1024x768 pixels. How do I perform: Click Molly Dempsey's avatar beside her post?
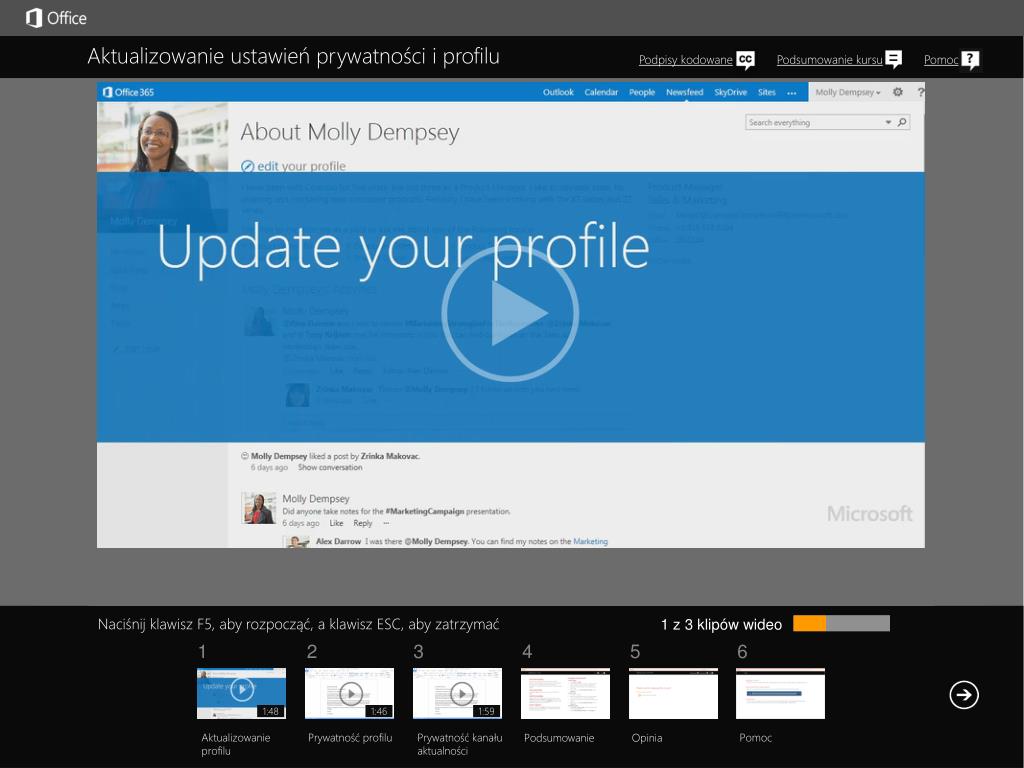(259, 508)
